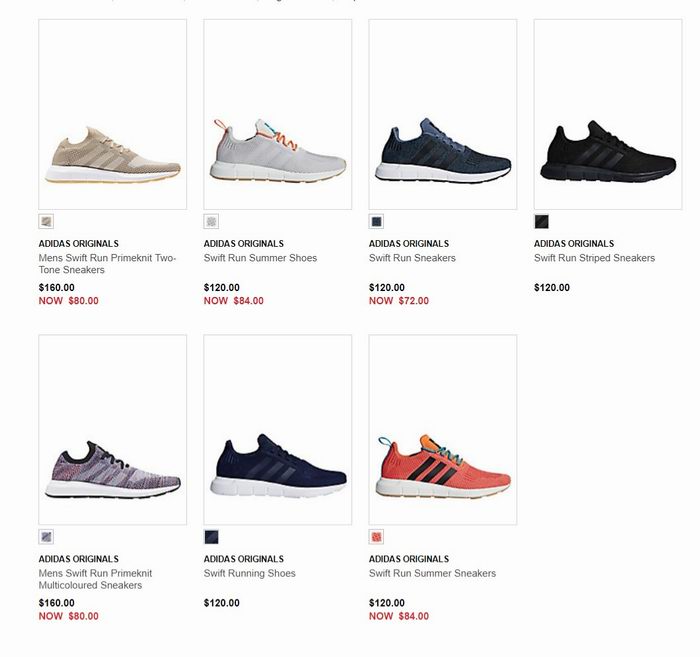Open the multicoloured Primeknit sneaker image

(x=112, y=430)
